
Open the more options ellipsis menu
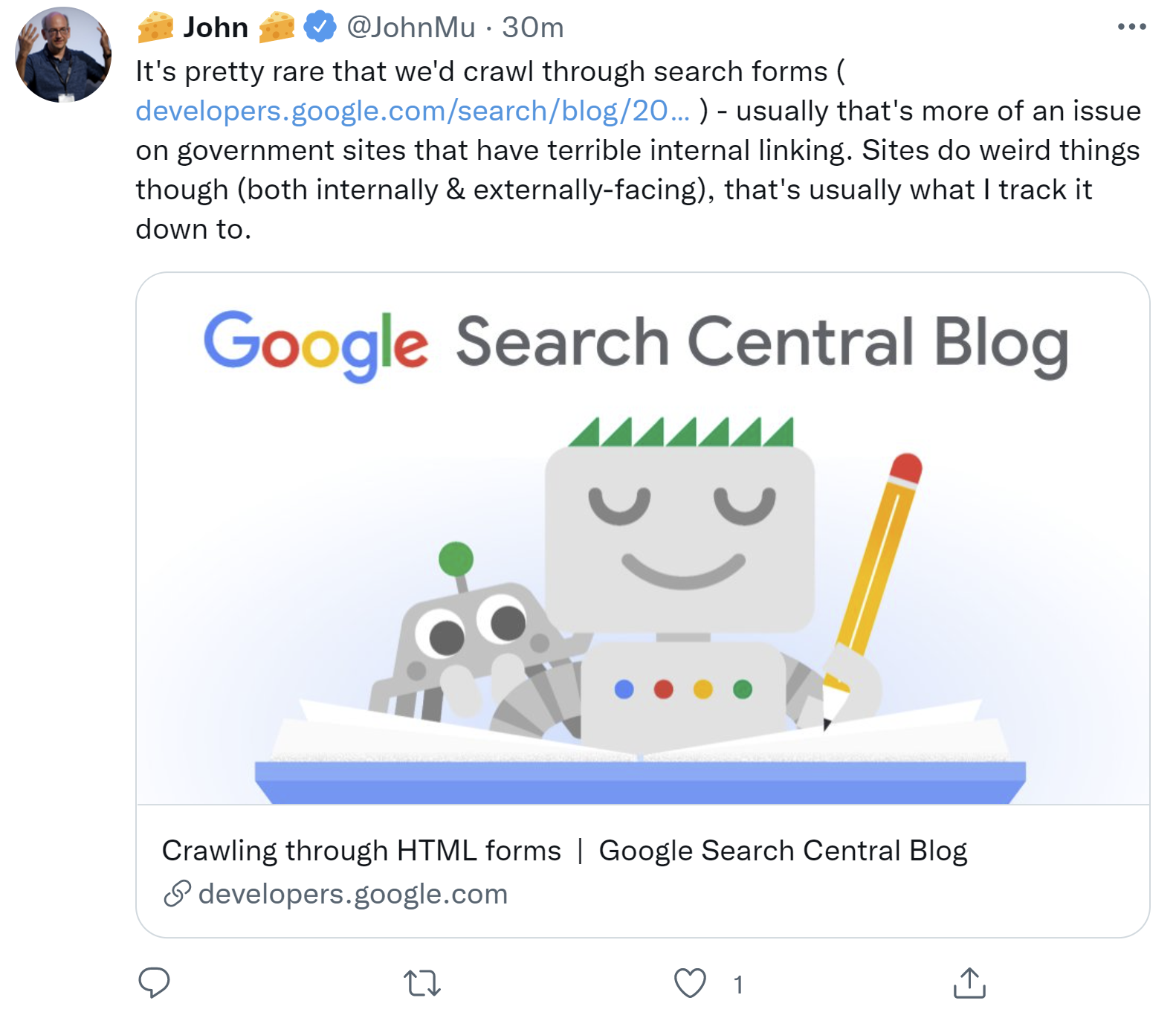[1132, 25]
